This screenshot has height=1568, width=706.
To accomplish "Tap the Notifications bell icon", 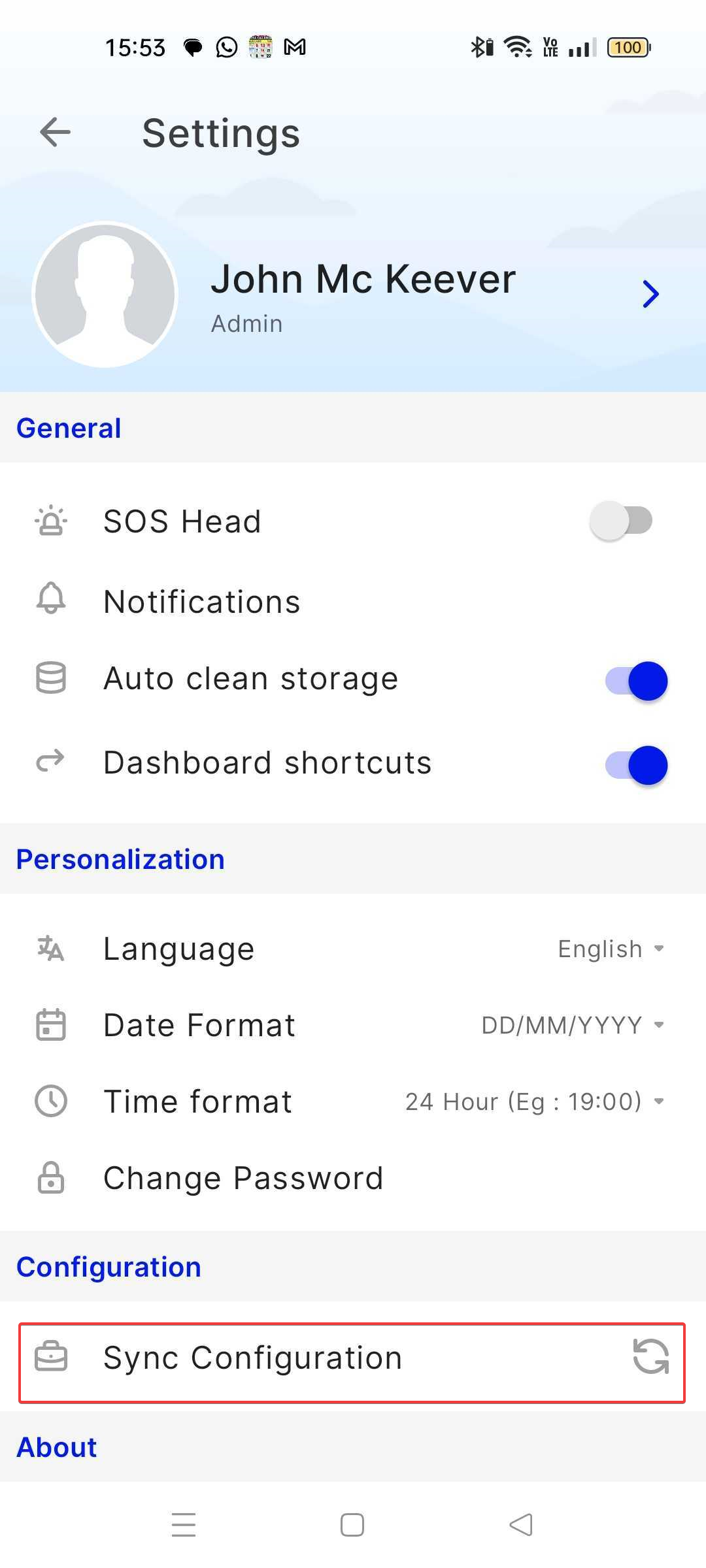I will pos(51,598).
